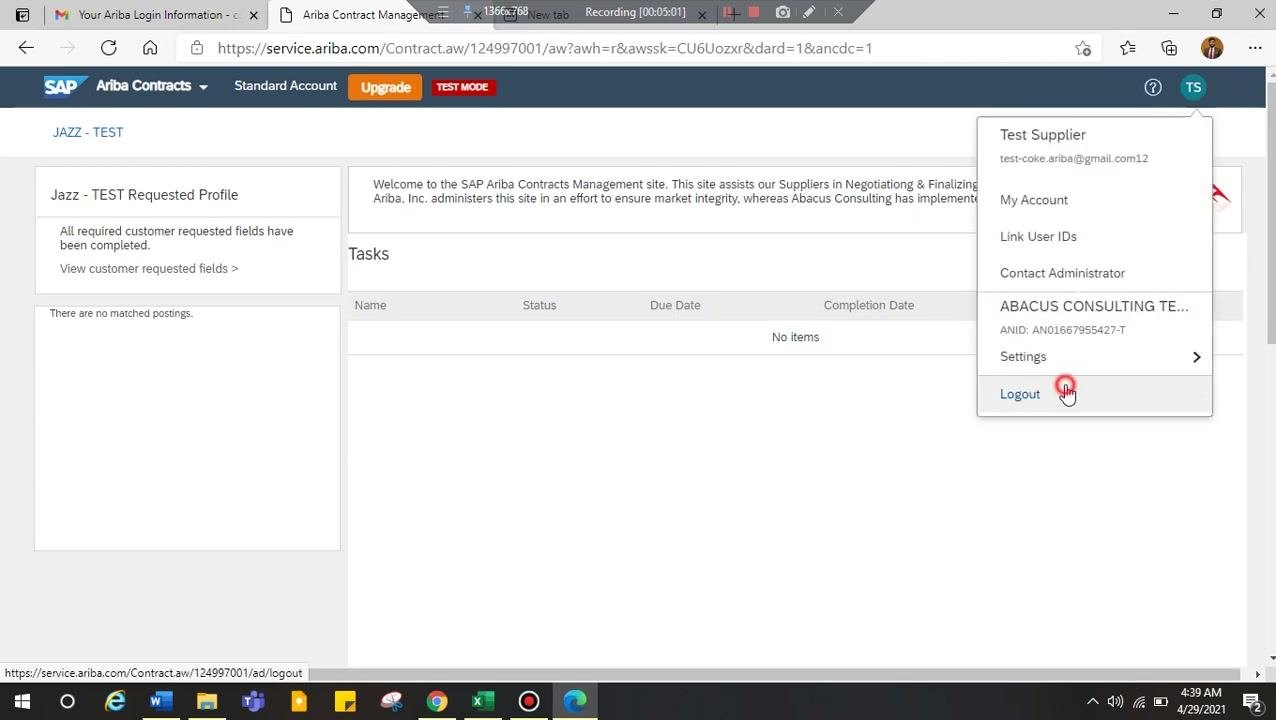Image resolution: width=1276 pixels, height=720 pixels.
Task: Select My Account menu item
Action: click(x=1034, y=200)
